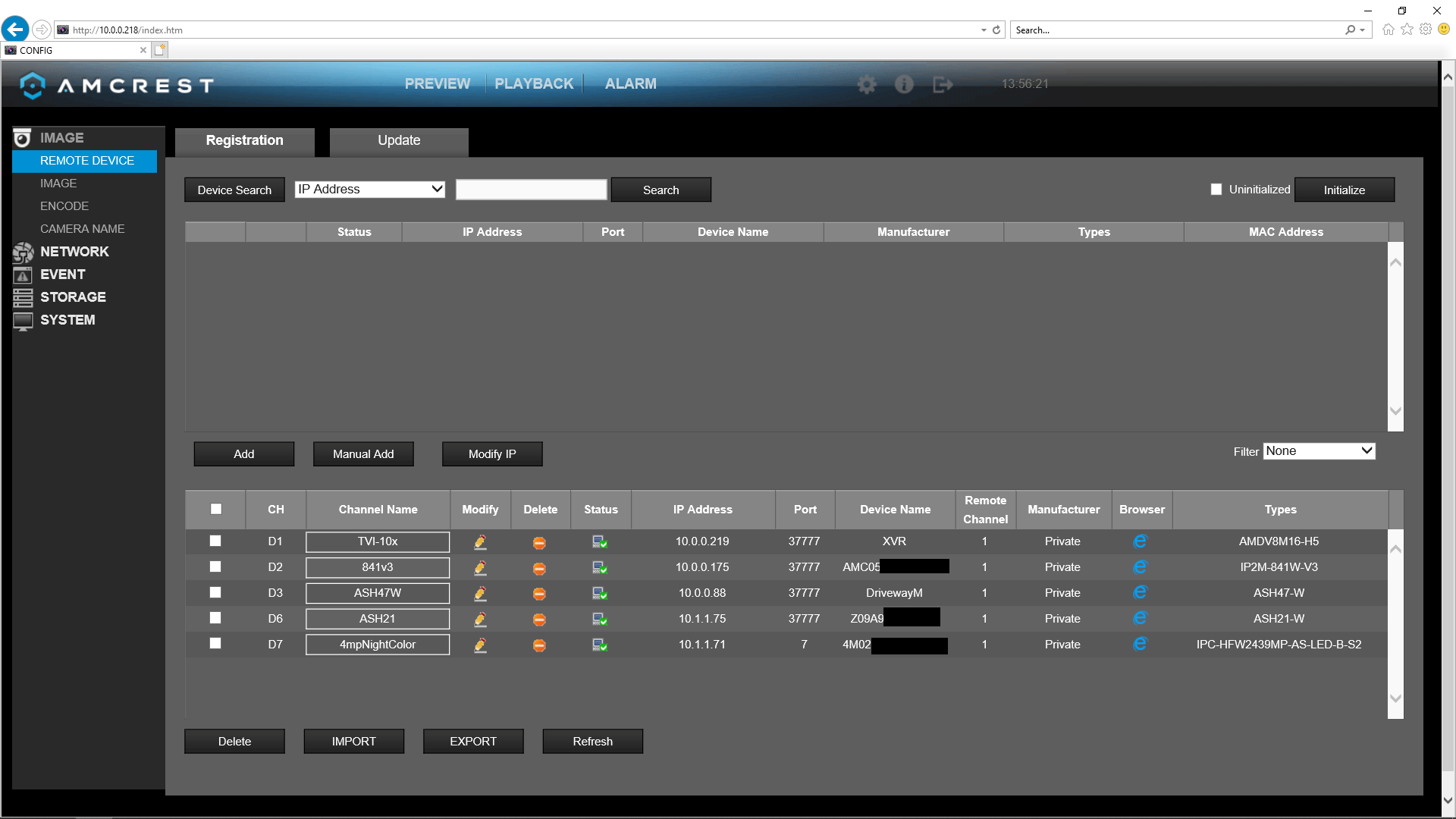This screenshot has height=819, width=1456.
Task: Open browser icon for 10.1.1.71 device
Action: pyautogui.click(x=1140, y=644)
